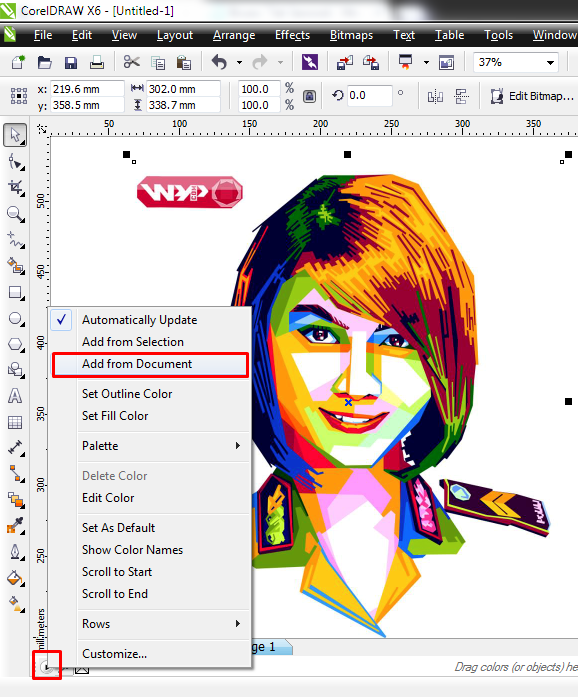Viewport: 578px width, 697px height.
Task: Expand the Rows submenu
Action: tap(150, 624)
